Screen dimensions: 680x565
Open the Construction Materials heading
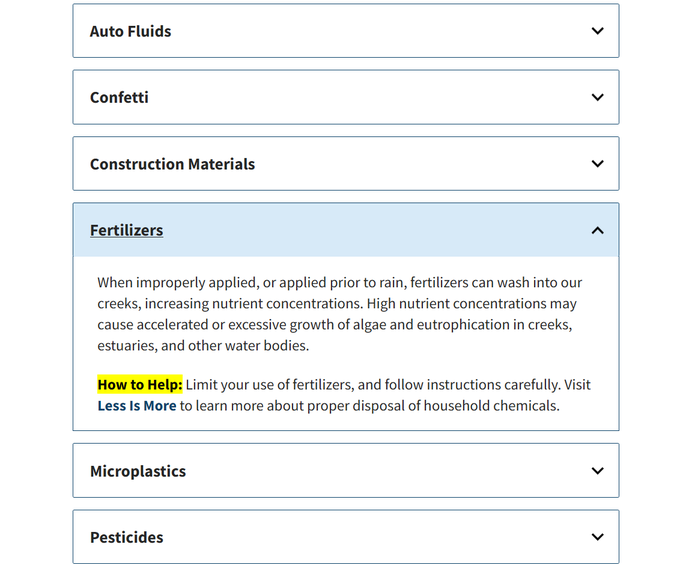(172, 164)
